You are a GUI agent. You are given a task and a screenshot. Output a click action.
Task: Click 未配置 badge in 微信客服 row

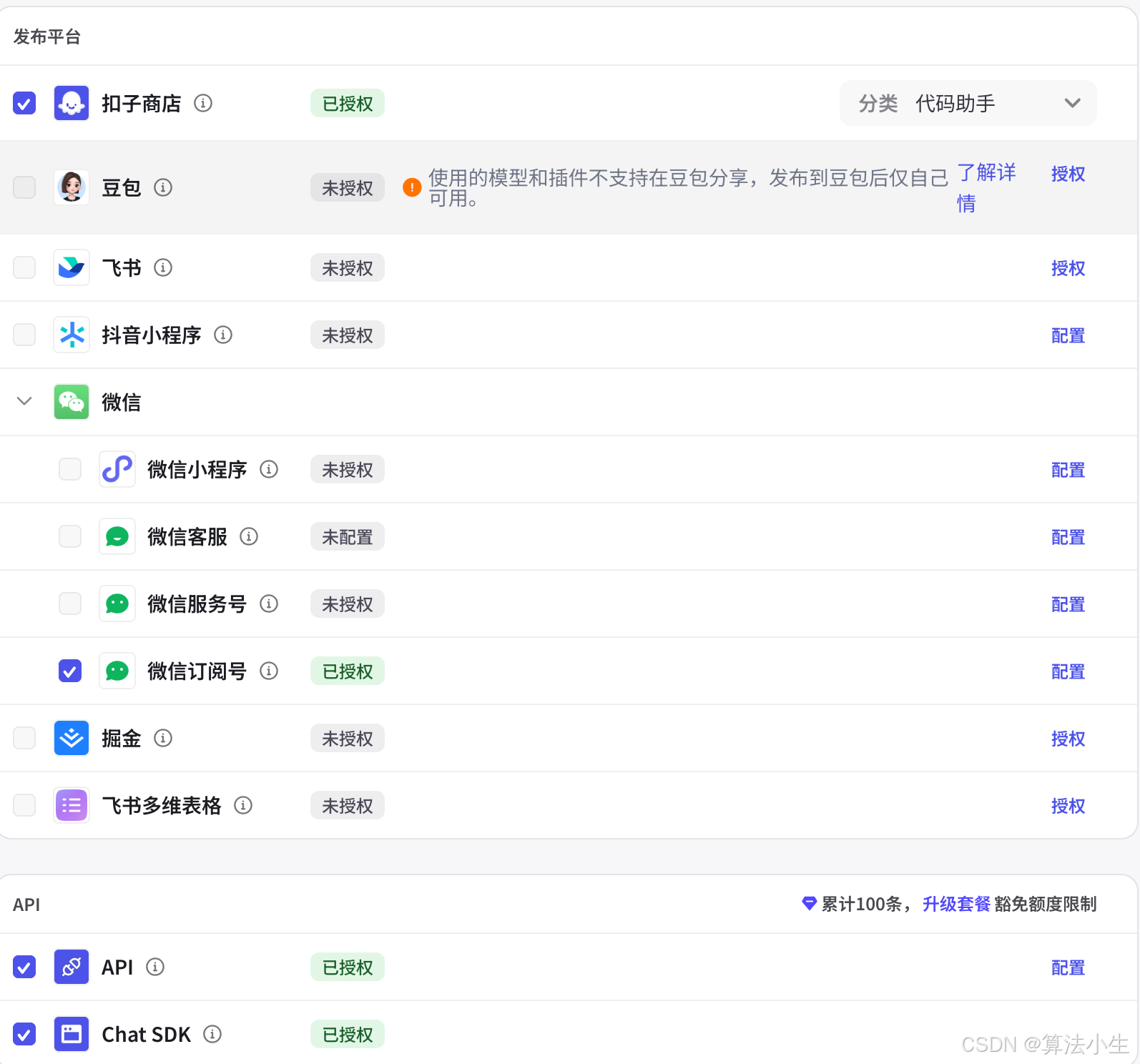pos(348,536)
